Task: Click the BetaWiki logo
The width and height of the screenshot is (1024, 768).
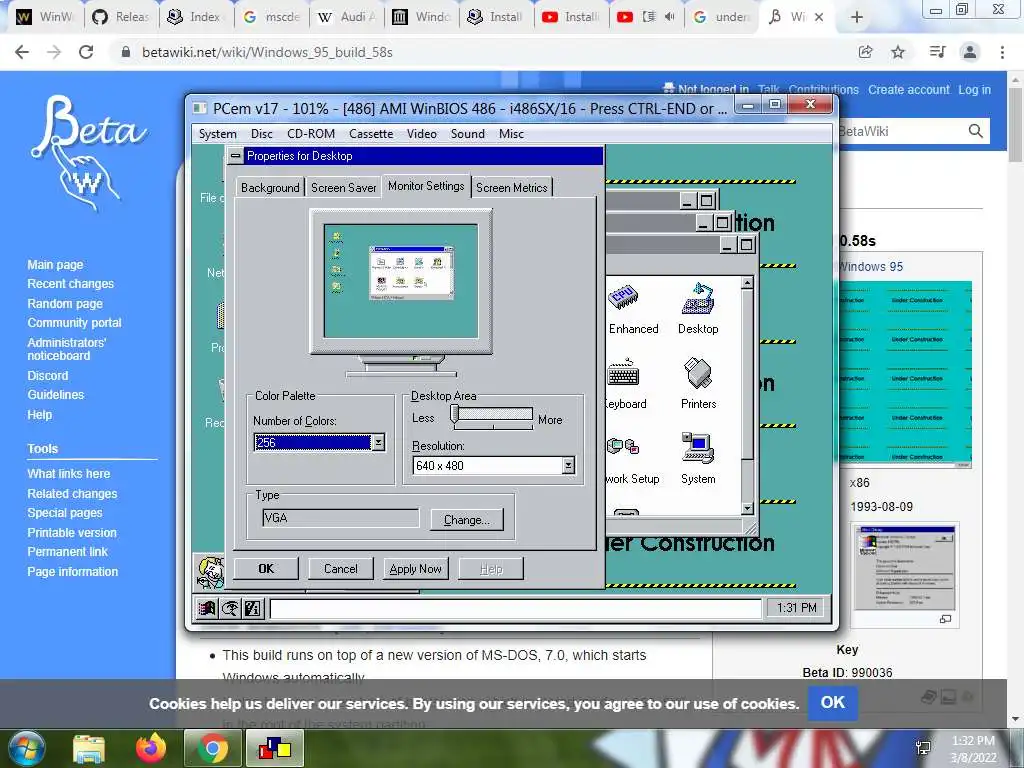Action: (89, 153)
